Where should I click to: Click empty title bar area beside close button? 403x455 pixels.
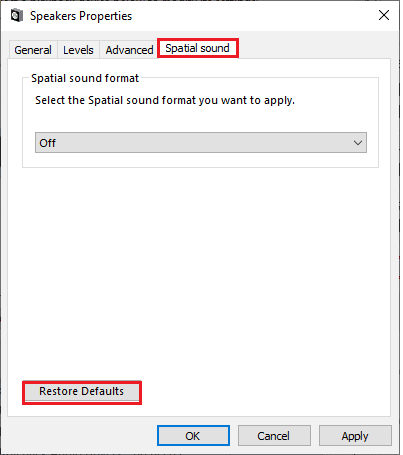coord(253,16)
